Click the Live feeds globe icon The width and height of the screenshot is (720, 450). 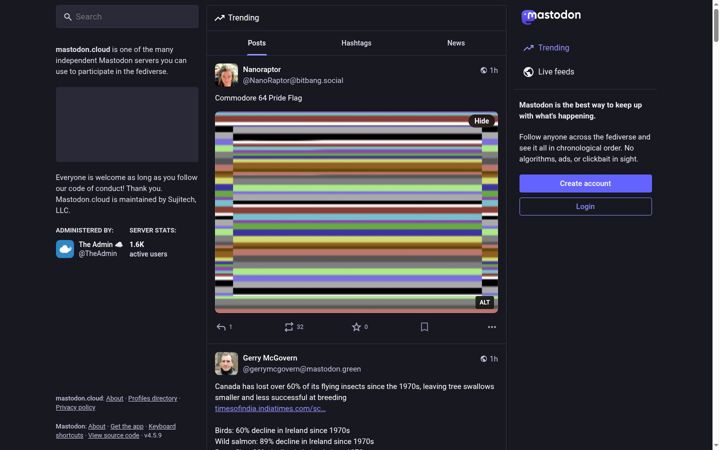pyautogui.click(x=529, y=72)
